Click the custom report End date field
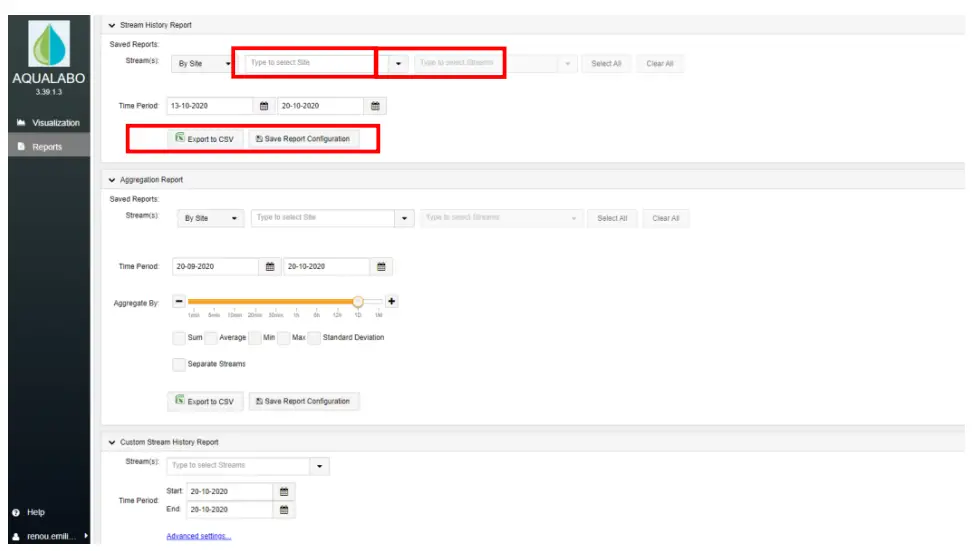 pyautogui.click(x=230, y=510)
